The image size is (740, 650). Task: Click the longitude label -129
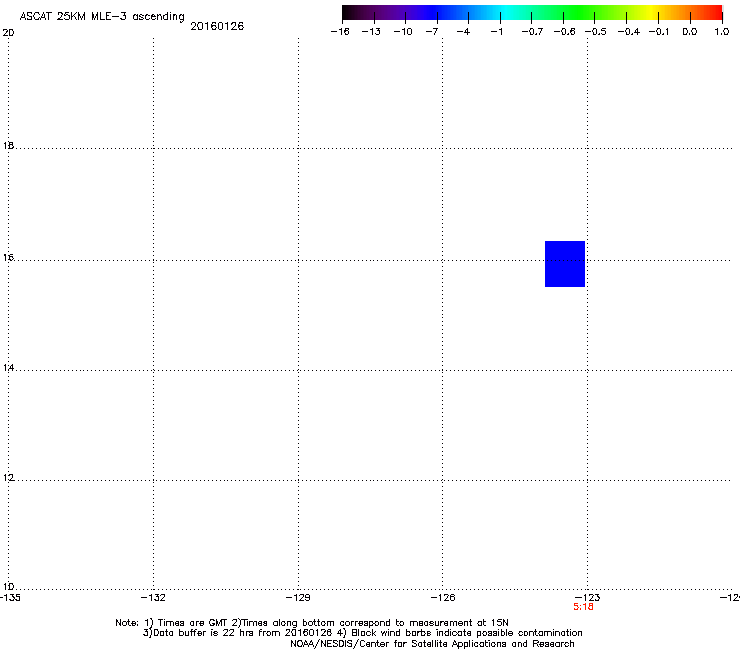(298, 598)
